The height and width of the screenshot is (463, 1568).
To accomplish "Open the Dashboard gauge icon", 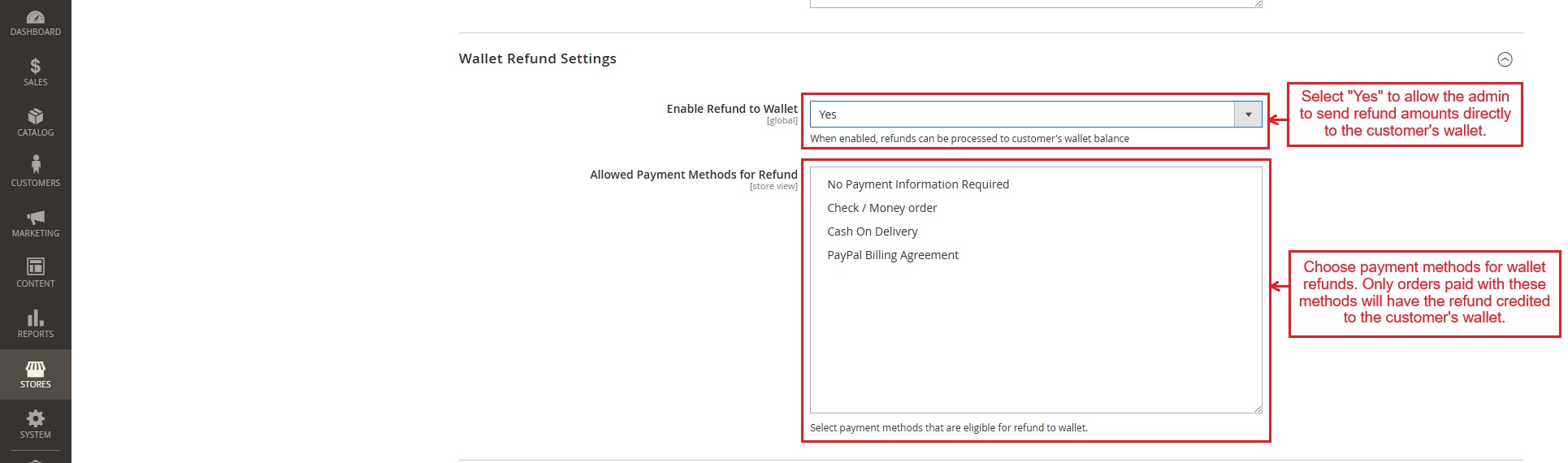I will click(36, 17).
